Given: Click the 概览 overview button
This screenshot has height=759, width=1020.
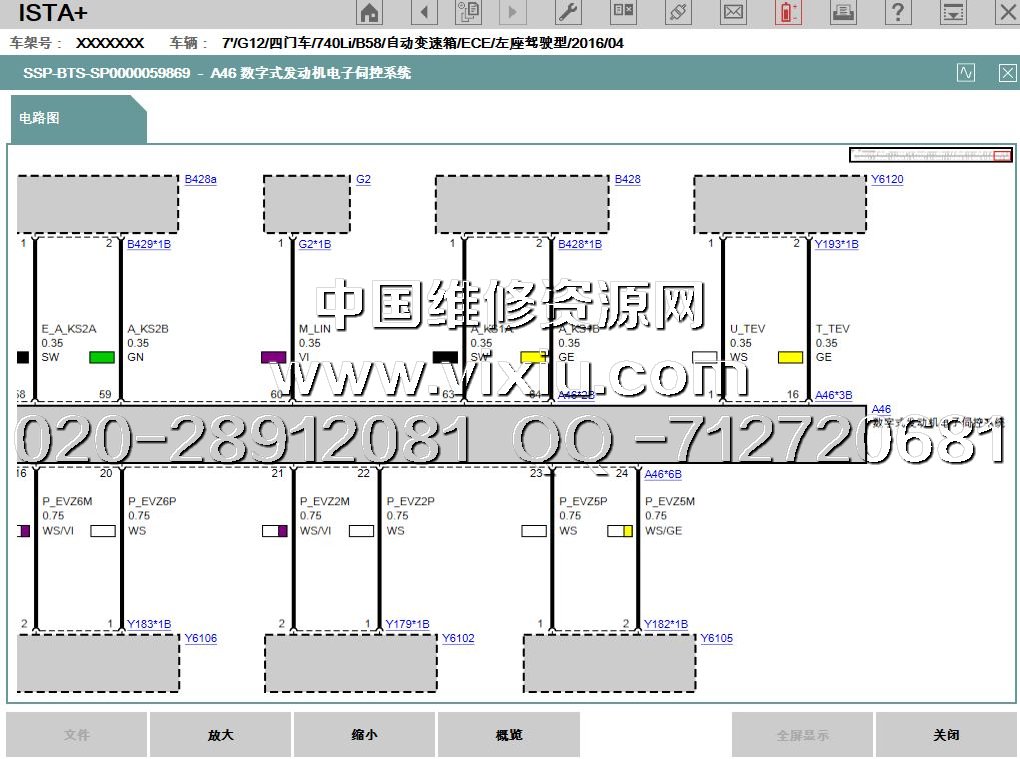Looking at the screenshot, I should pos(509,735).
